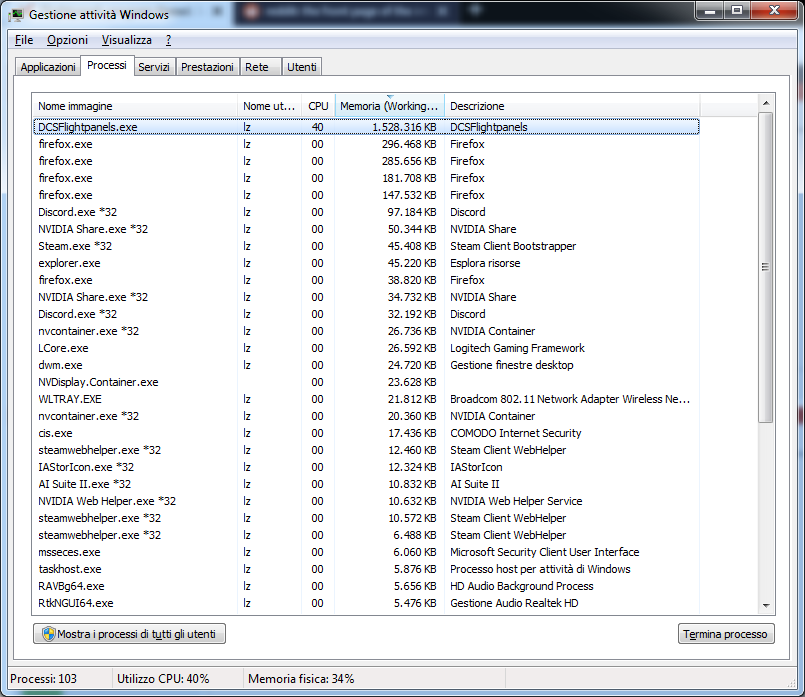Switch to the Prestazioni tab
This screenshot has height=697, width=805.
pos(207,67)
